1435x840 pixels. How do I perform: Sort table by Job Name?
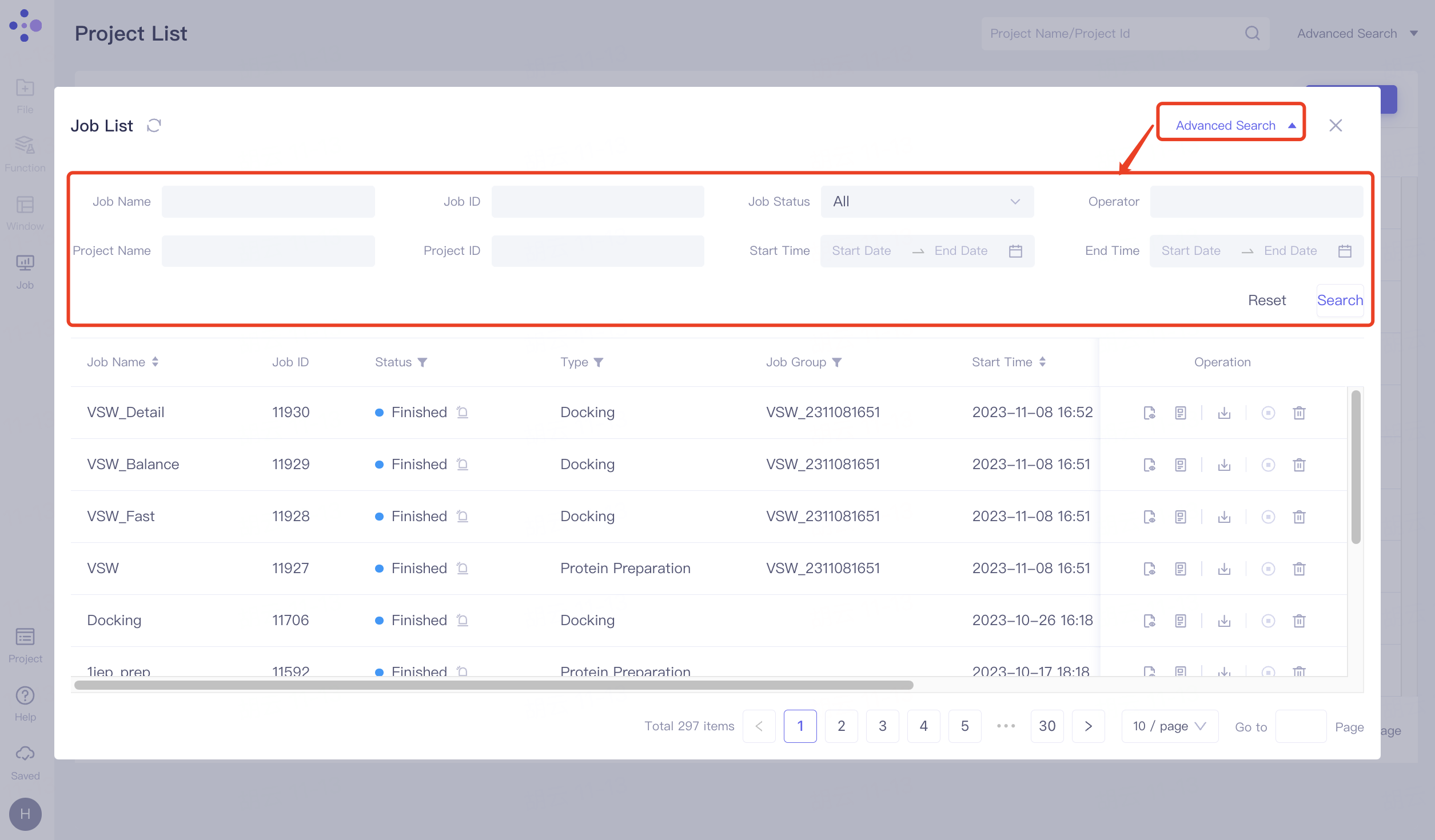(154, 362)
